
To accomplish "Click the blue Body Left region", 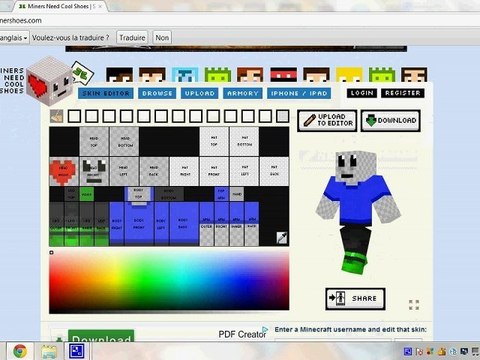I will click(x=162, y=224).
